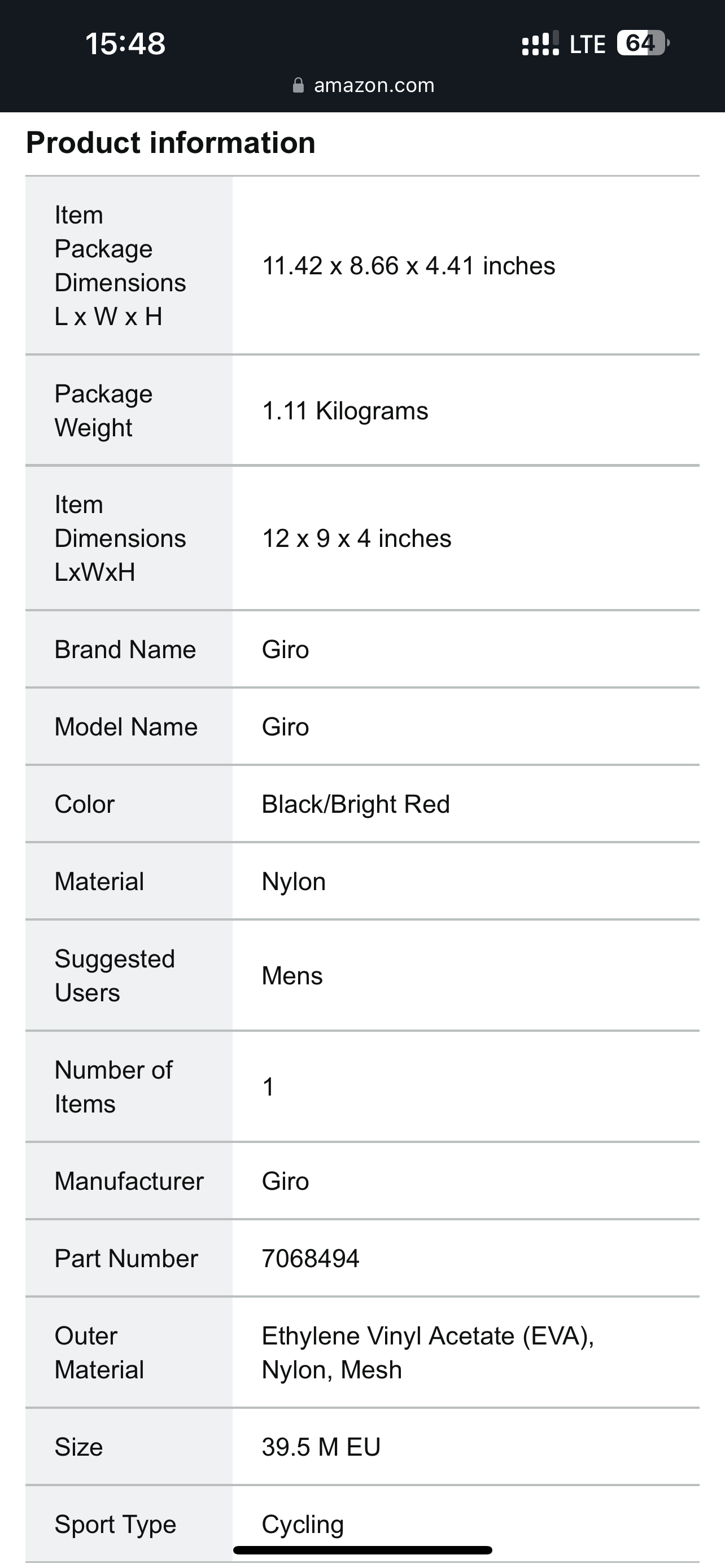
Task: Tap the 39.5 M EU size value
Action: [x=321, y=1447]
